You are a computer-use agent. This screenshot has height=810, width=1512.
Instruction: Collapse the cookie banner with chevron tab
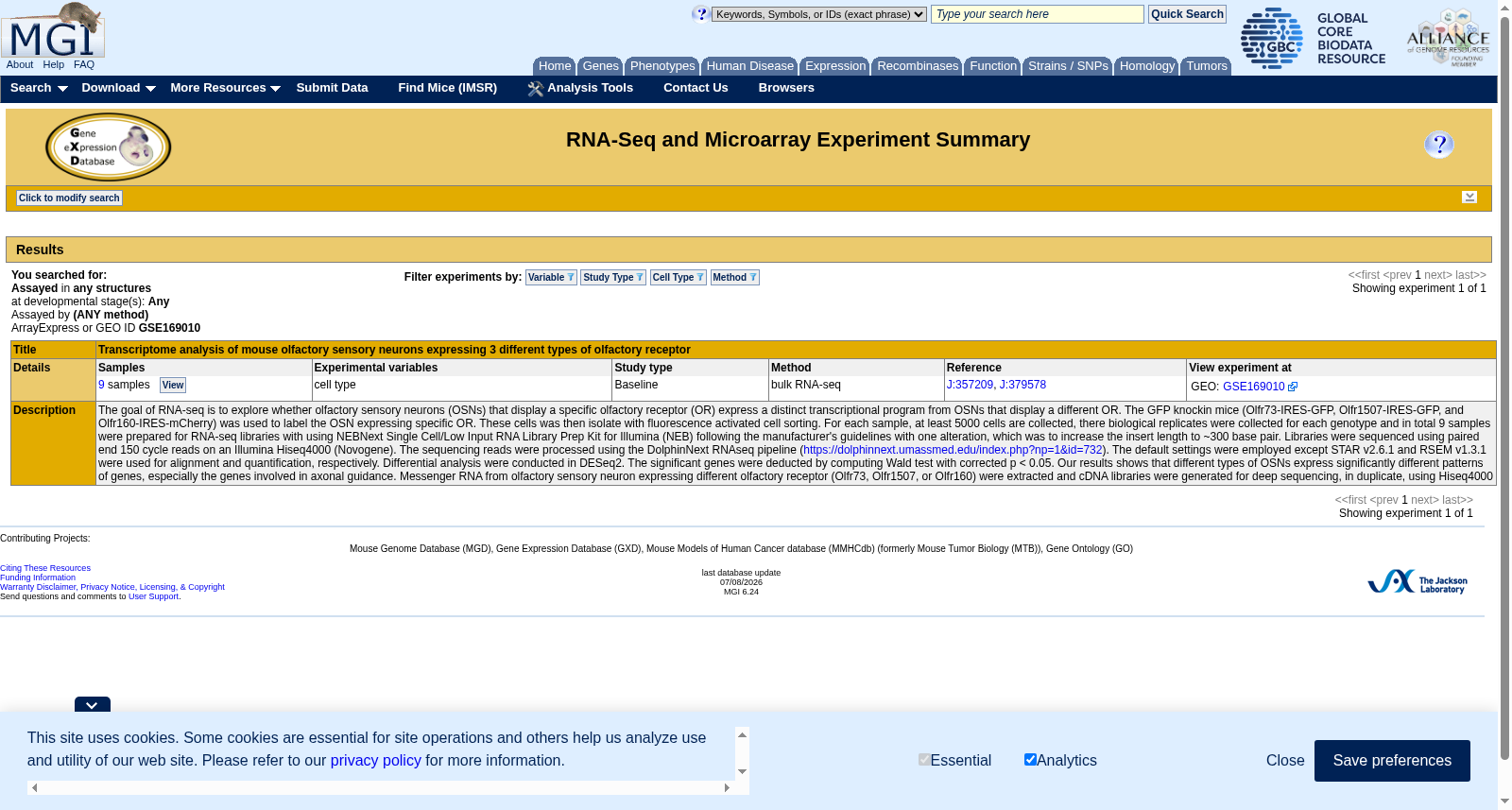93,705
